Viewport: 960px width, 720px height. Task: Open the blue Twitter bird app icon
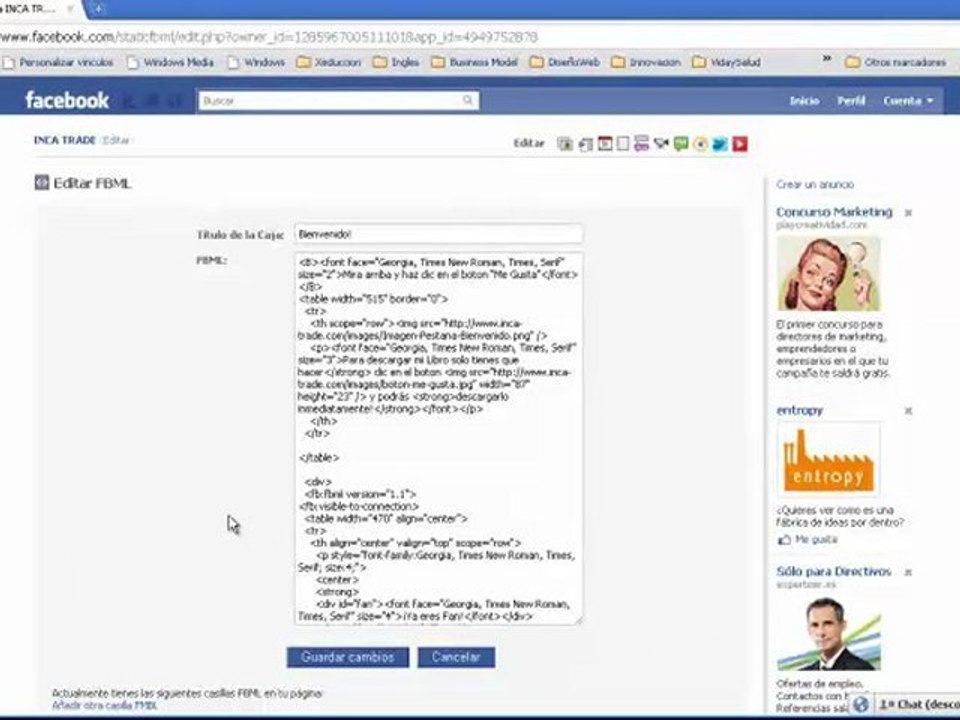pyautogui.click(x=720, y=144)
